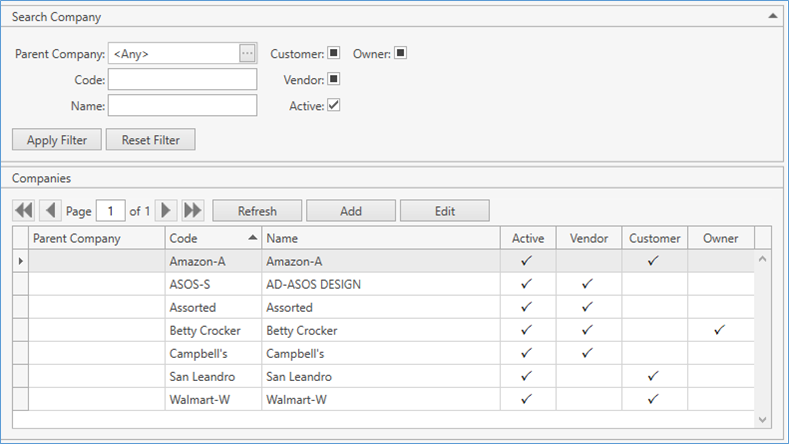Viewport: 789px width, 444px height.
Task: Click in the Code search field
Action: 182,79
